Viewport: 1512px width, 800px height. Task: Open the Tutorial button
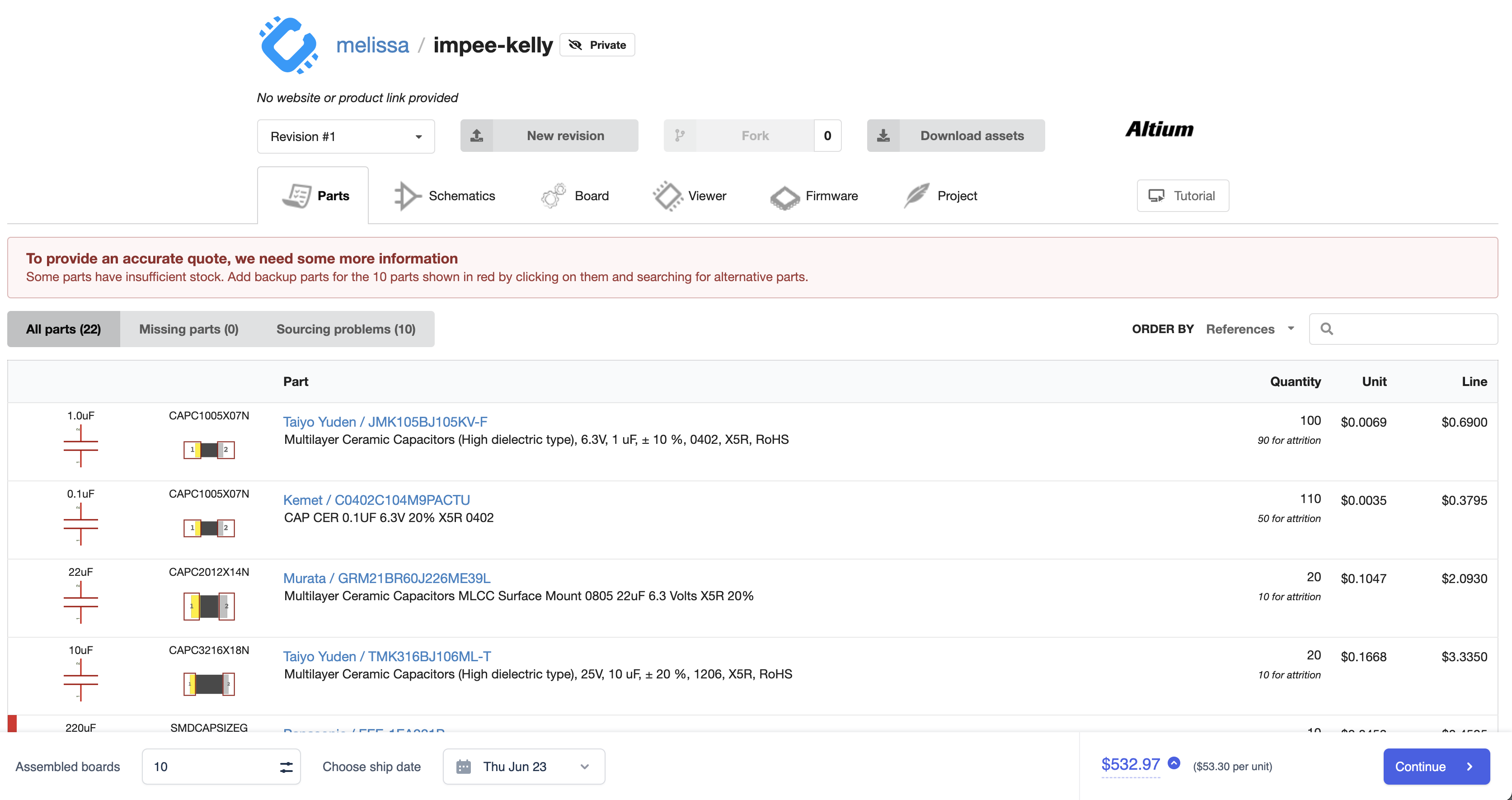point(1183,195)
